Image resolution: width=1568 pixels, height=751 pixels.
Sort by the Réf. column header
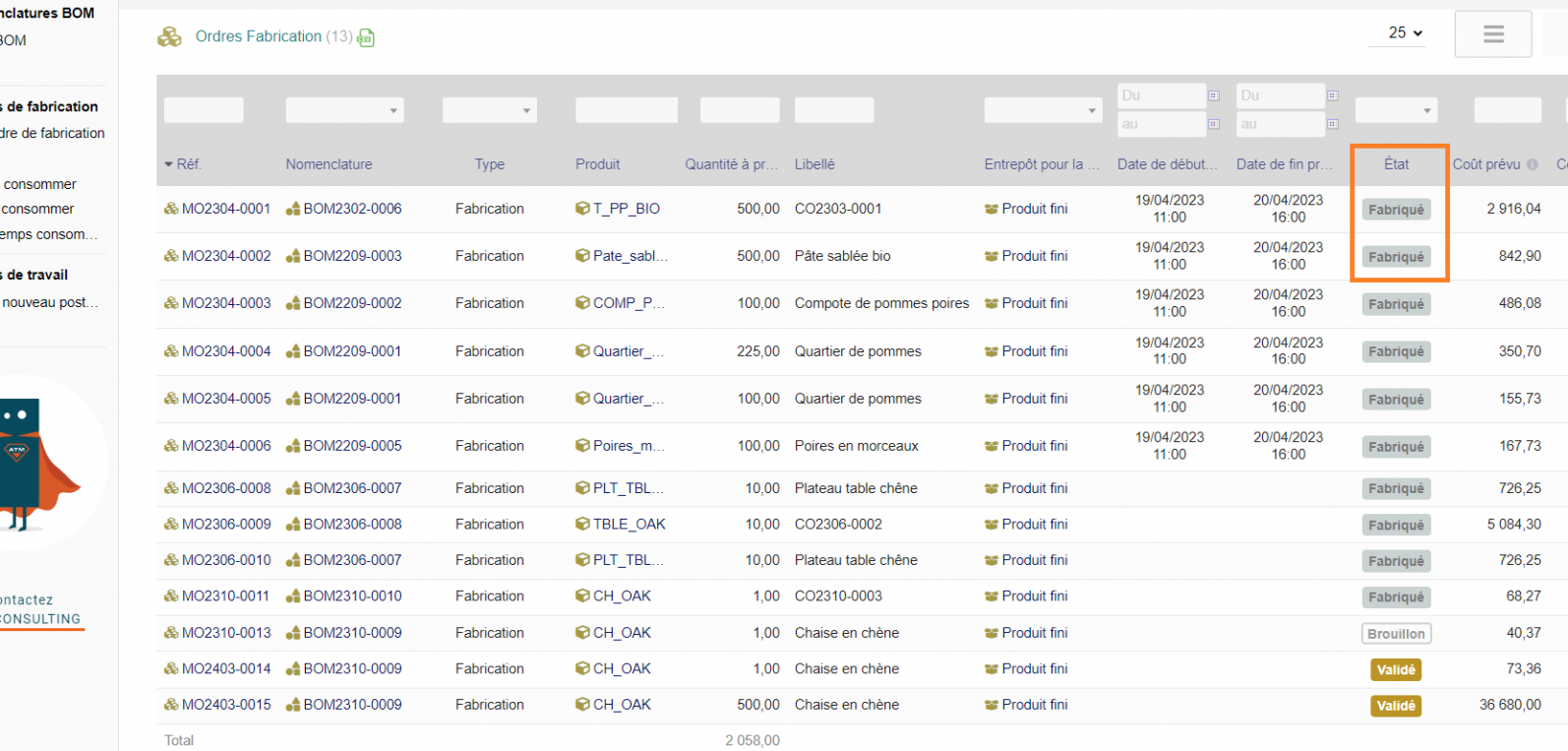point(189,164)
